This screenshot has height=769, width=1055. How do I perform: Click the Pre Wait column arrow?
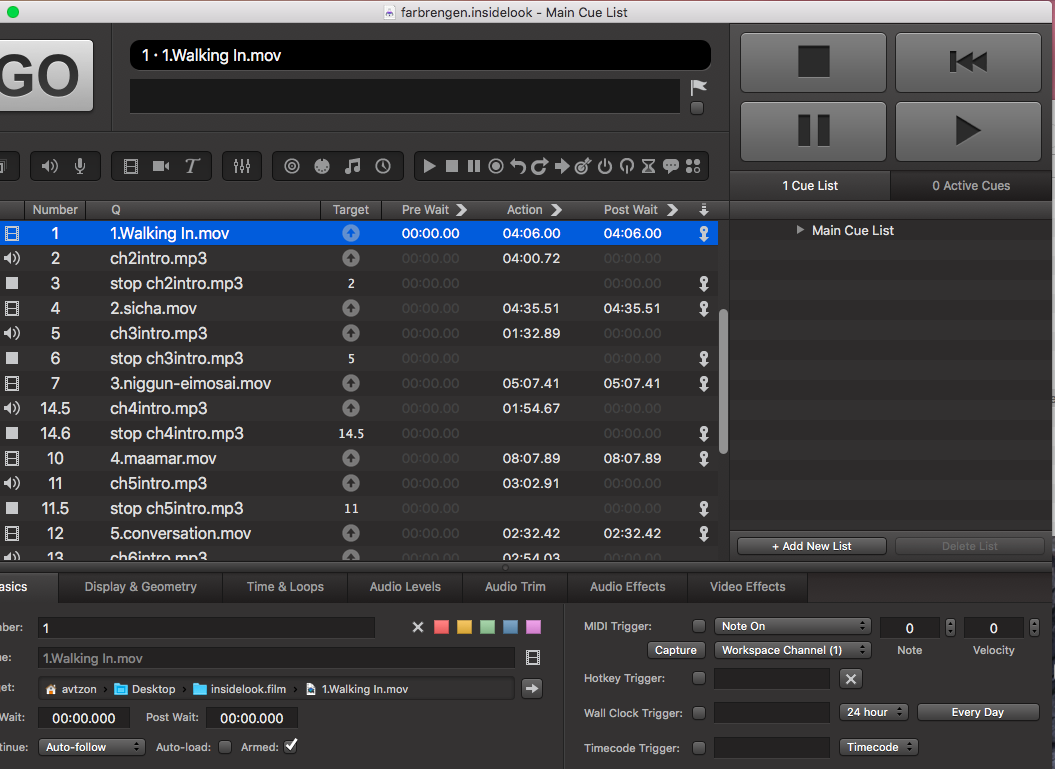tap(462, 210)
